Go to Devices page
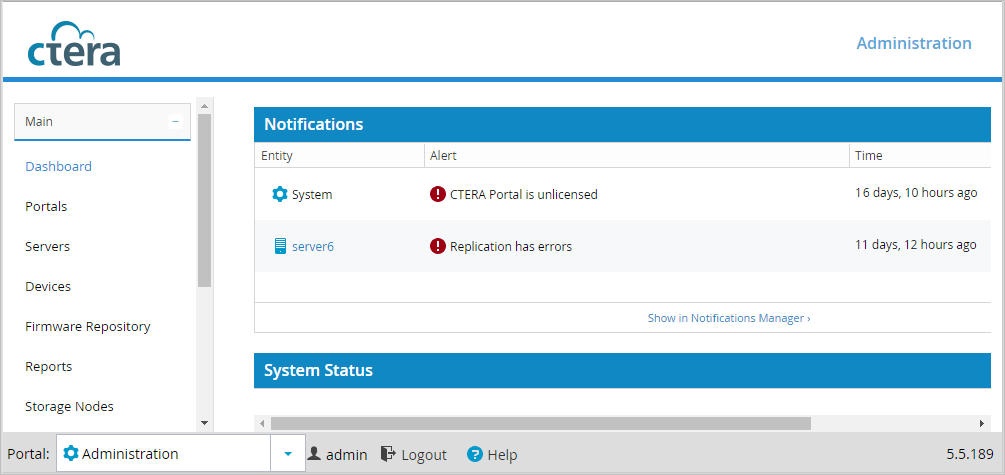1005x475 pixels. [48, 287]
